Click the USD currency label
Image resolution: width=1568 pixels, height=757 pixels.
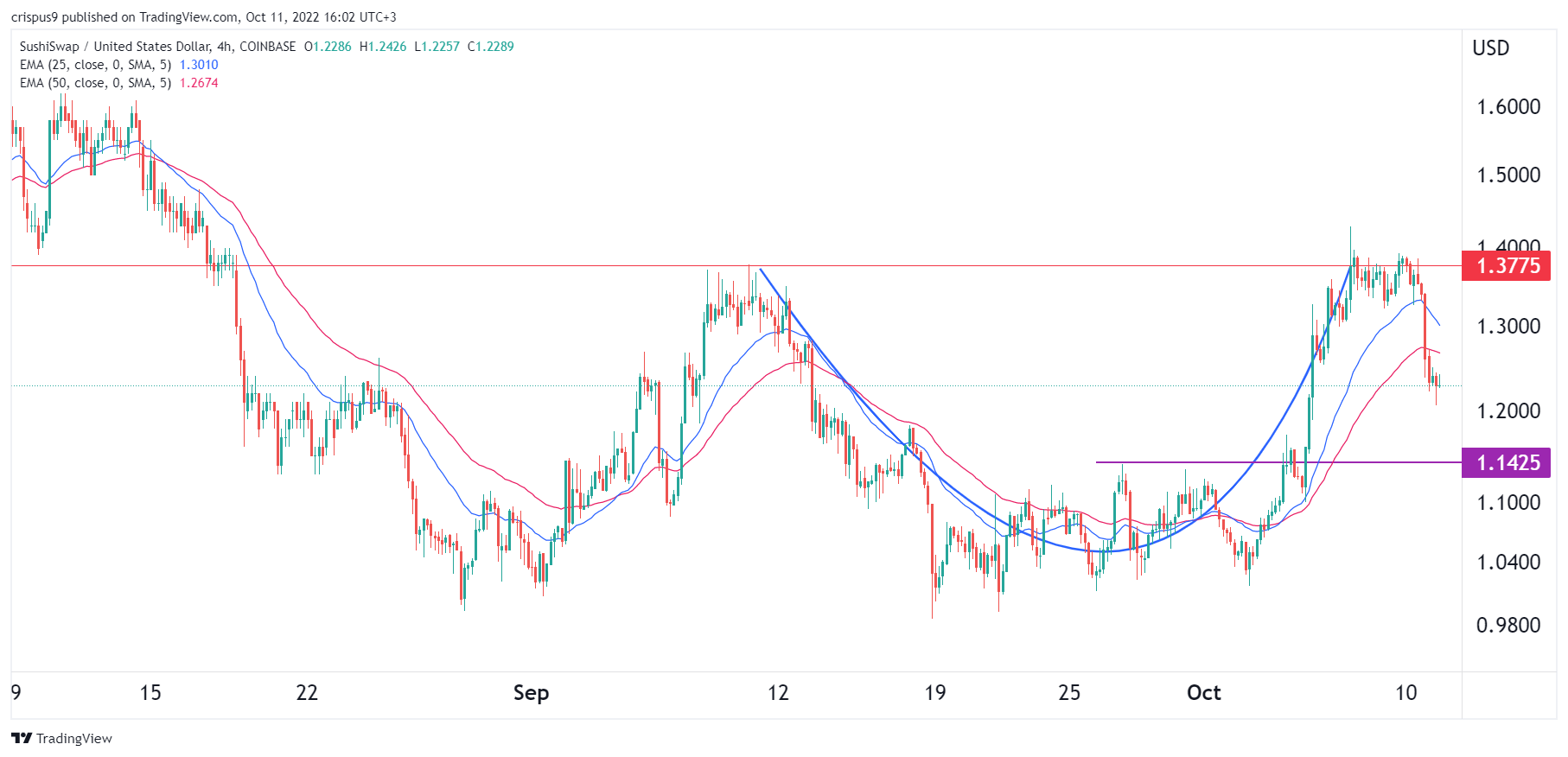[x=1491, y=48]
